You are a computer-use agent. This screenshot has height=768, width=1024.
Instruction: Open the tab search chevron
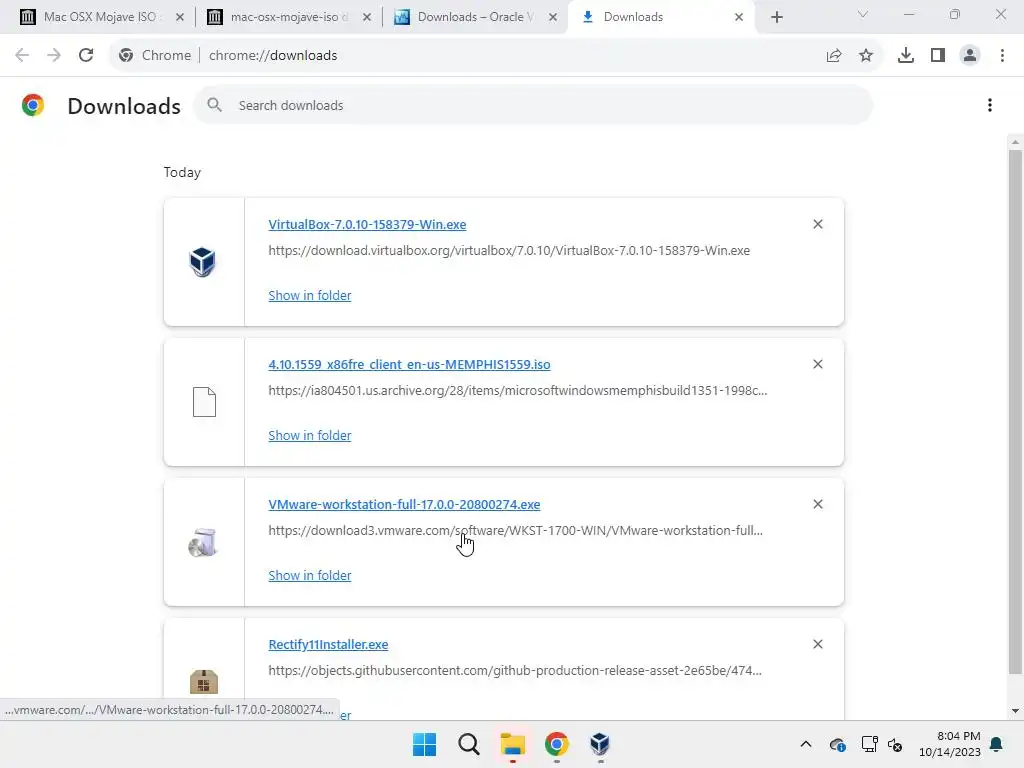tap(863, 14)
